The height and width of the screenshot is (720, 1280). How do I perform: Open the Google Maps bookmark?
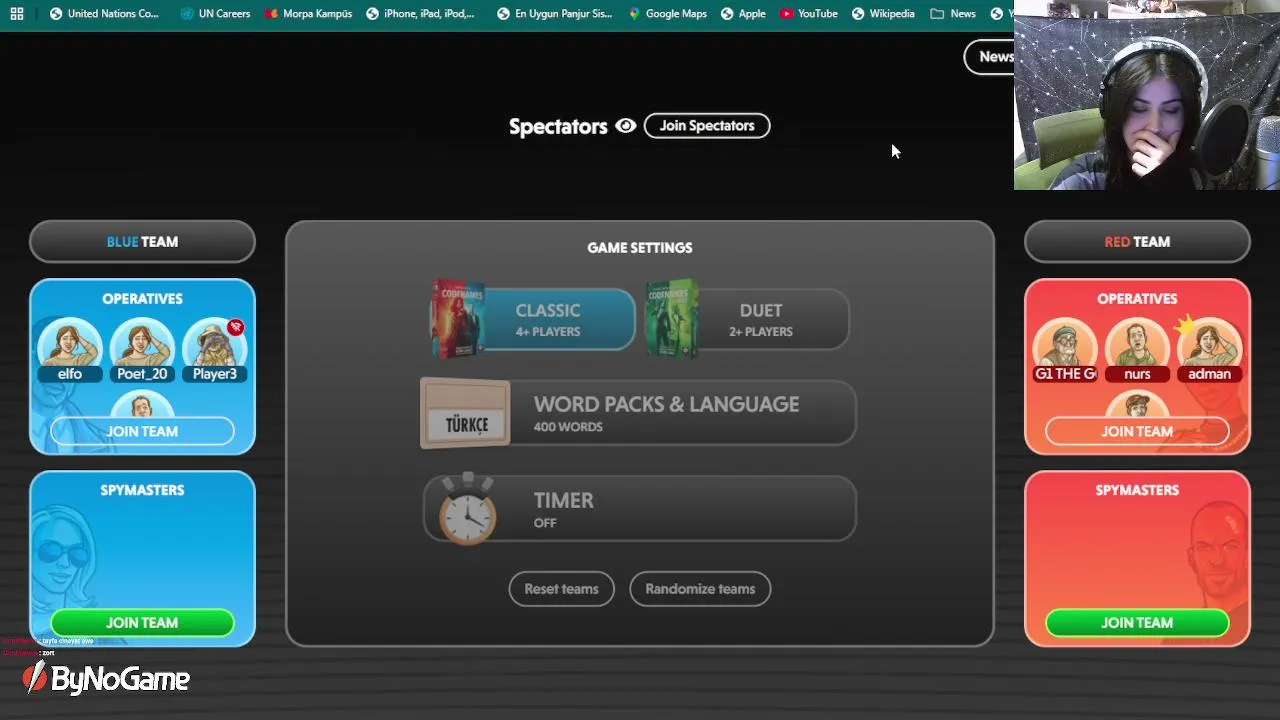click(667, 14)
